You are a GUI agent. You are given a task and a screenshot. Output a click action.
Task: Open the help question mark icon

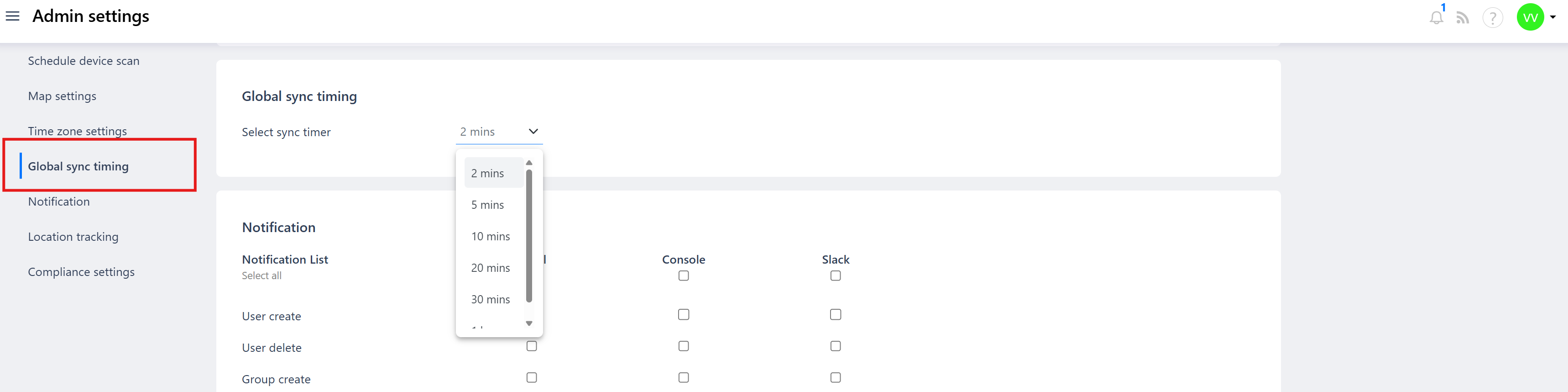tap(1493, 18)
